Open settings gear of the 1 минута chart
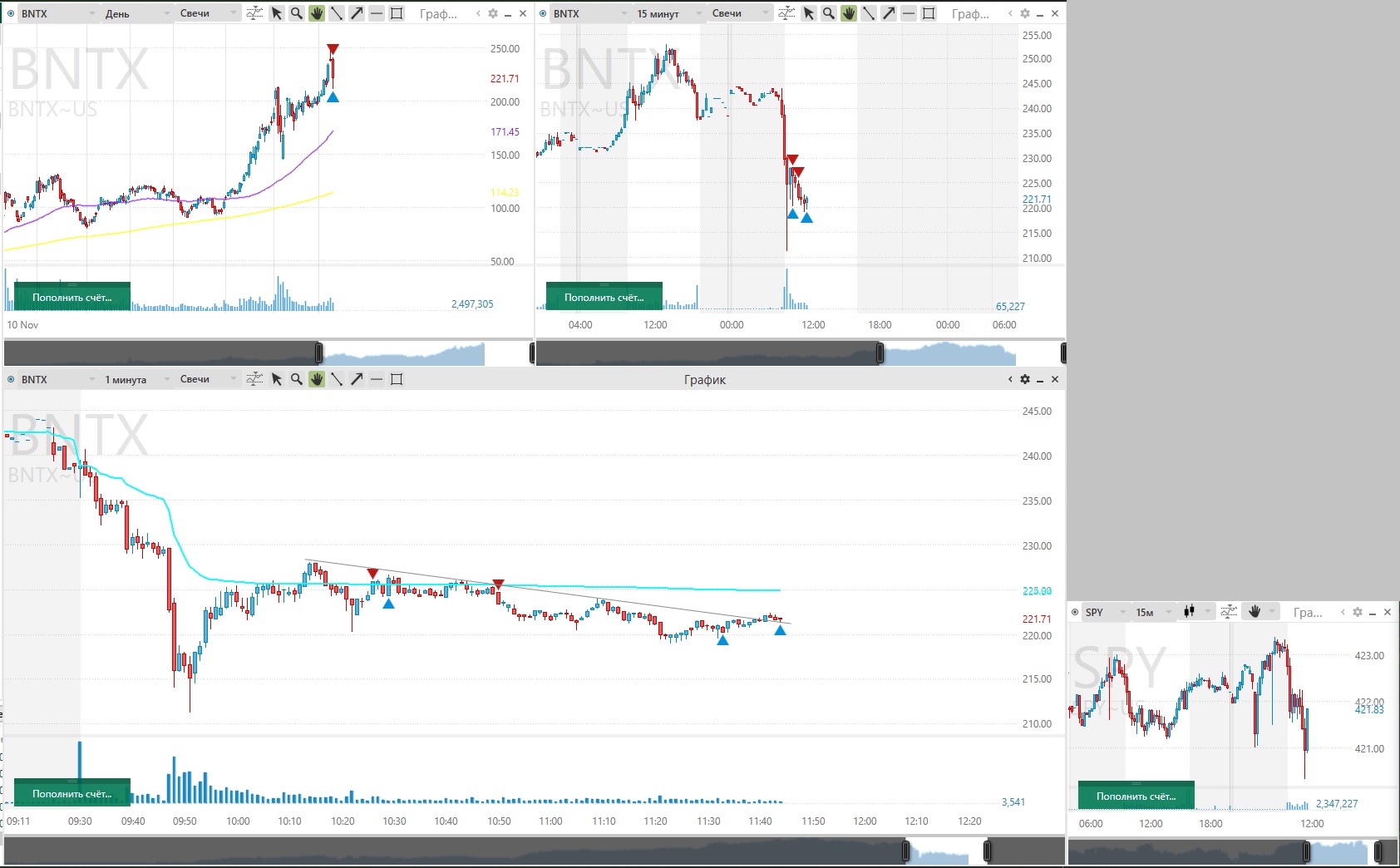The image size is (1400, 868). click(x=1025, y=379)
